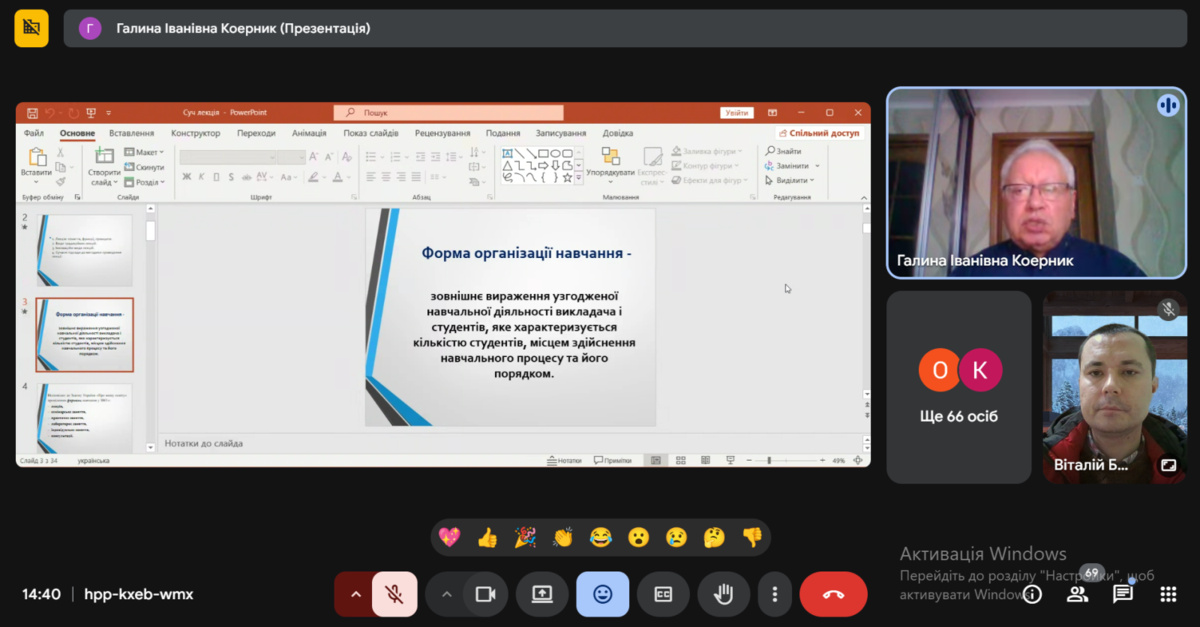Open the chat messages panel
This screenshot has width=1200, height=627.
pos(1123,594)
